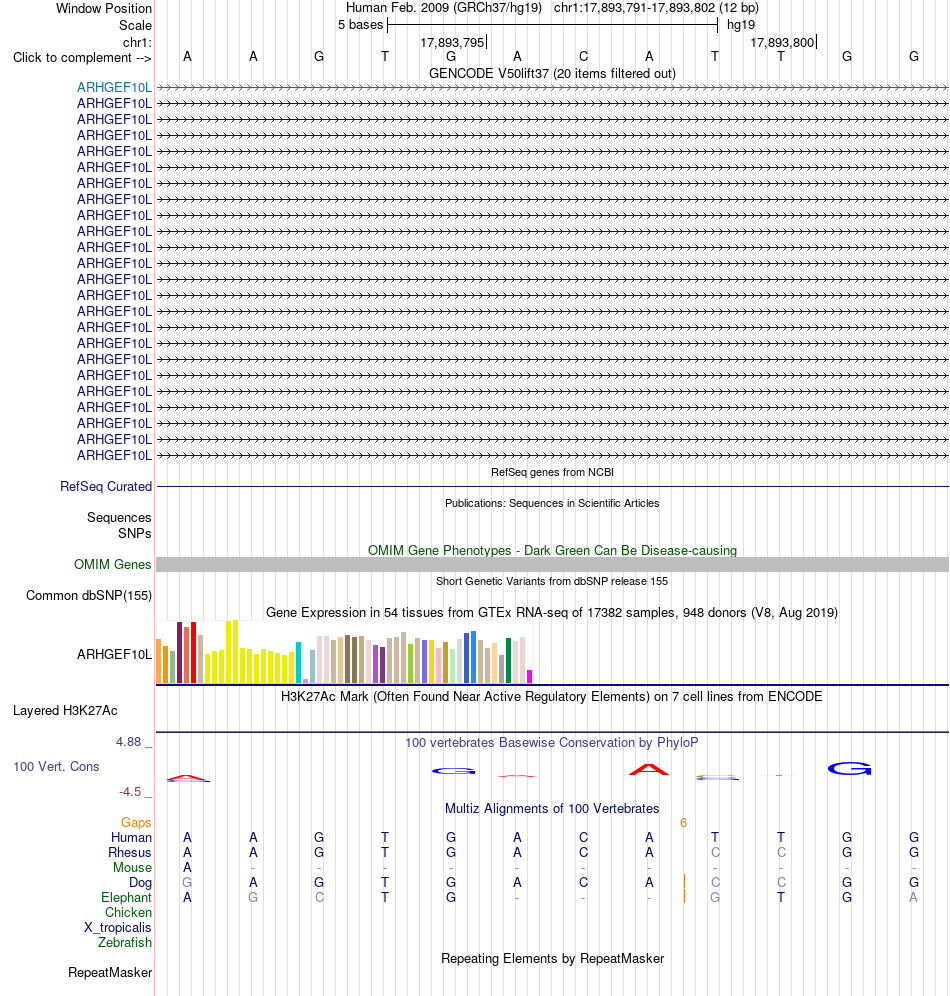Click the 'Click to complement -->' label
950x996 pixels.
pos(82,58)
